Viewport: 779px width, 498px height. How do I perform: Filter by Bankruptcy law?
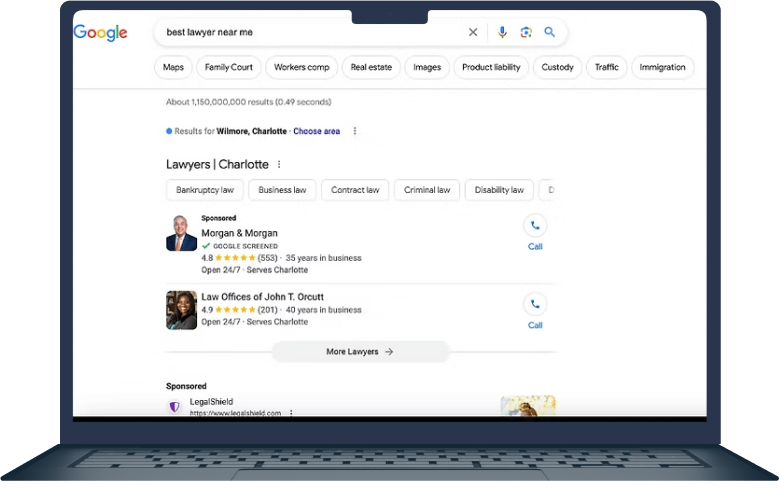pyautogui.click(x=205, y=190)
